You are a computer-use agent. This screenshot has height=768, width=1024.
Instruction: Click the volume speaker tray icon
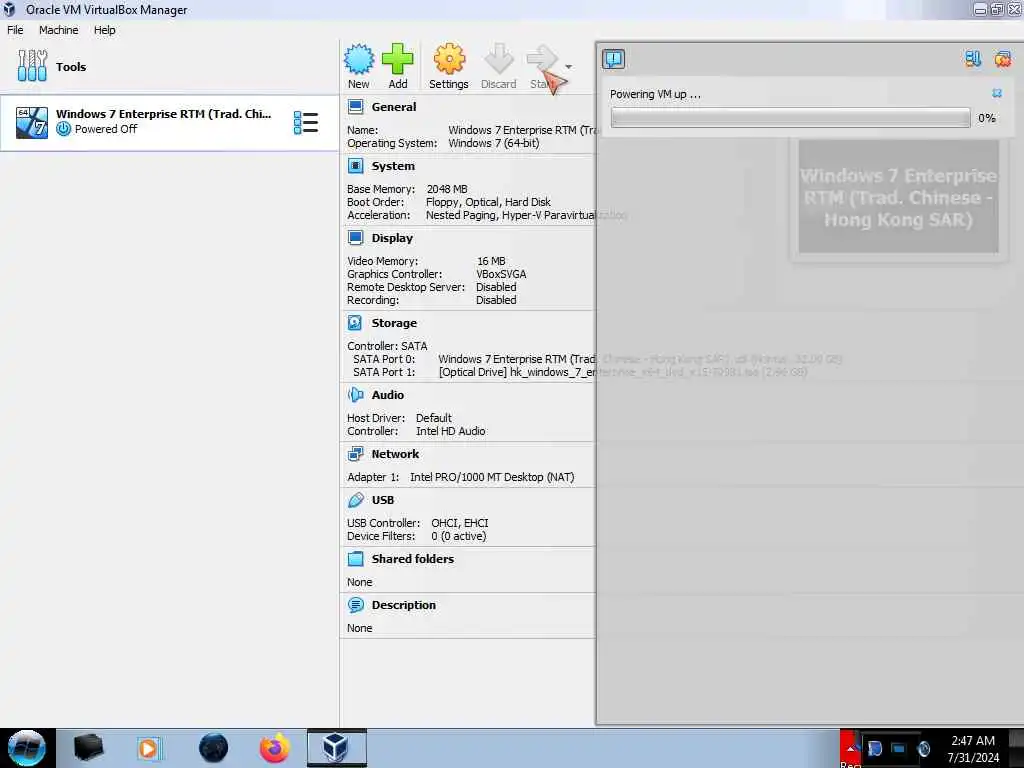923,748
